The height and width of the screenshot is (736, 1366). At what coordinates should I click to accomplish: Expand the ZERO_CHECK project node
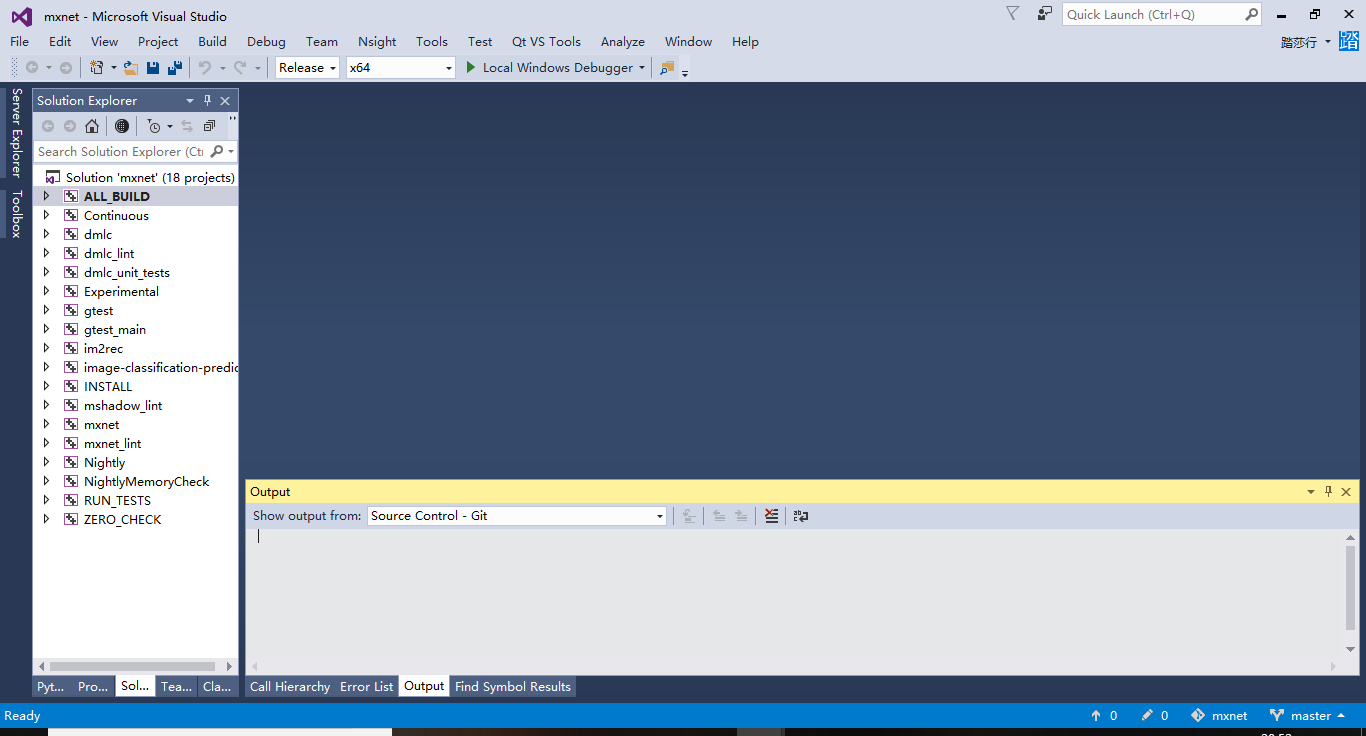(46, 519)
